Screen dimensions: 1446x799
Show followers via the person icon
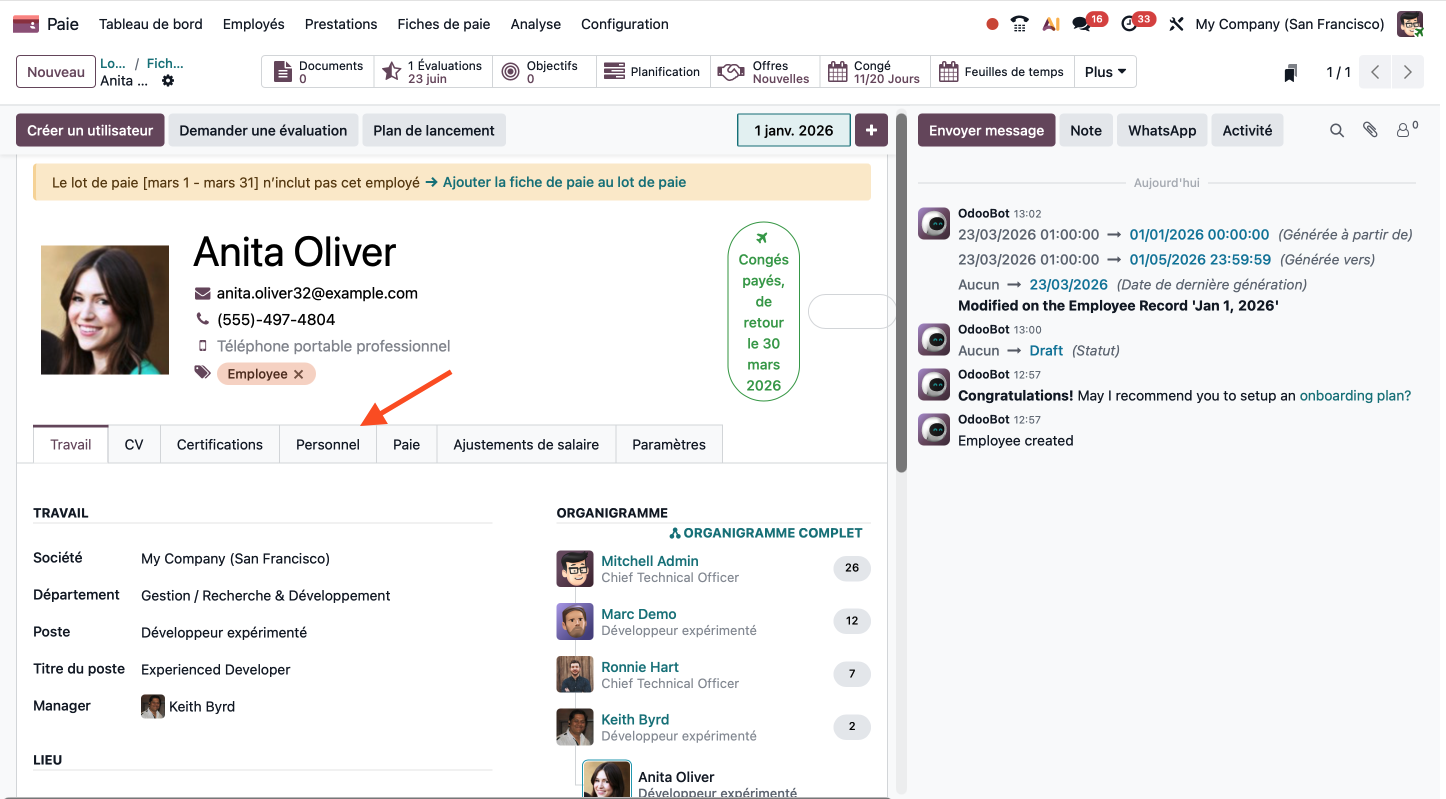pyautogui.click(x=1405, y=130)
